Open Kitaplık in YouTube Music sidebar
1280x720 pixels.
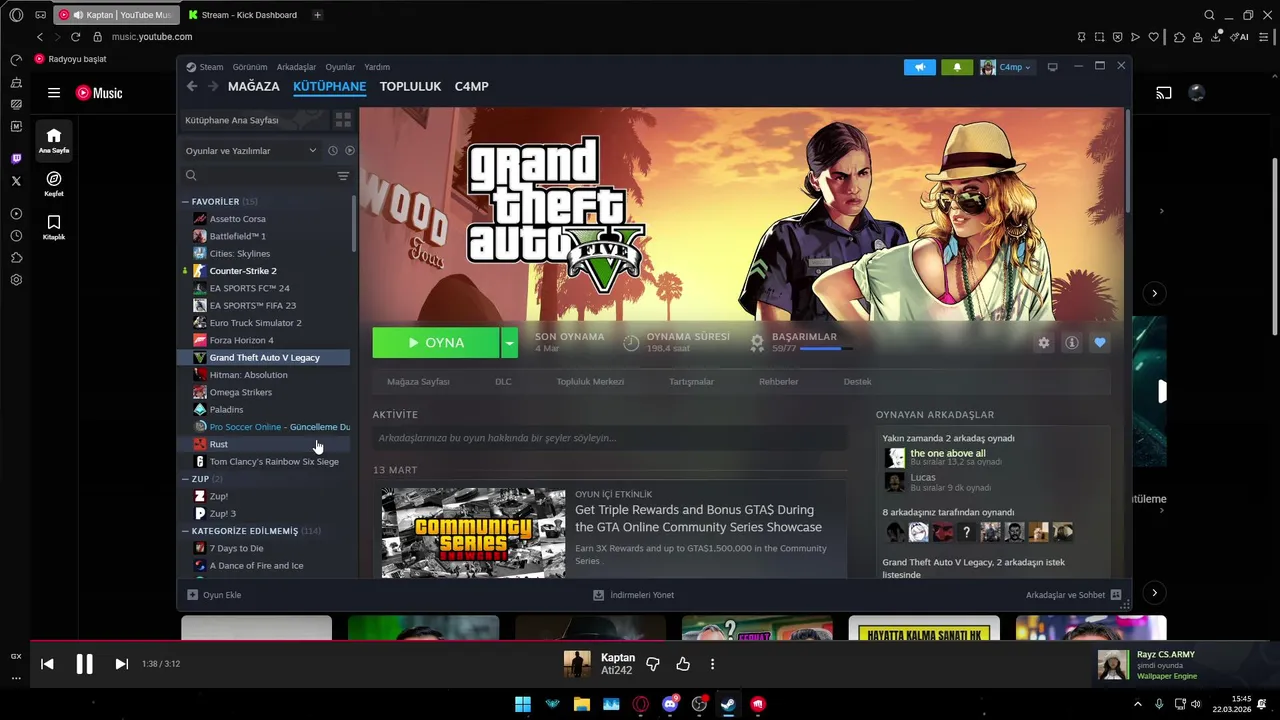coord(54,227)
